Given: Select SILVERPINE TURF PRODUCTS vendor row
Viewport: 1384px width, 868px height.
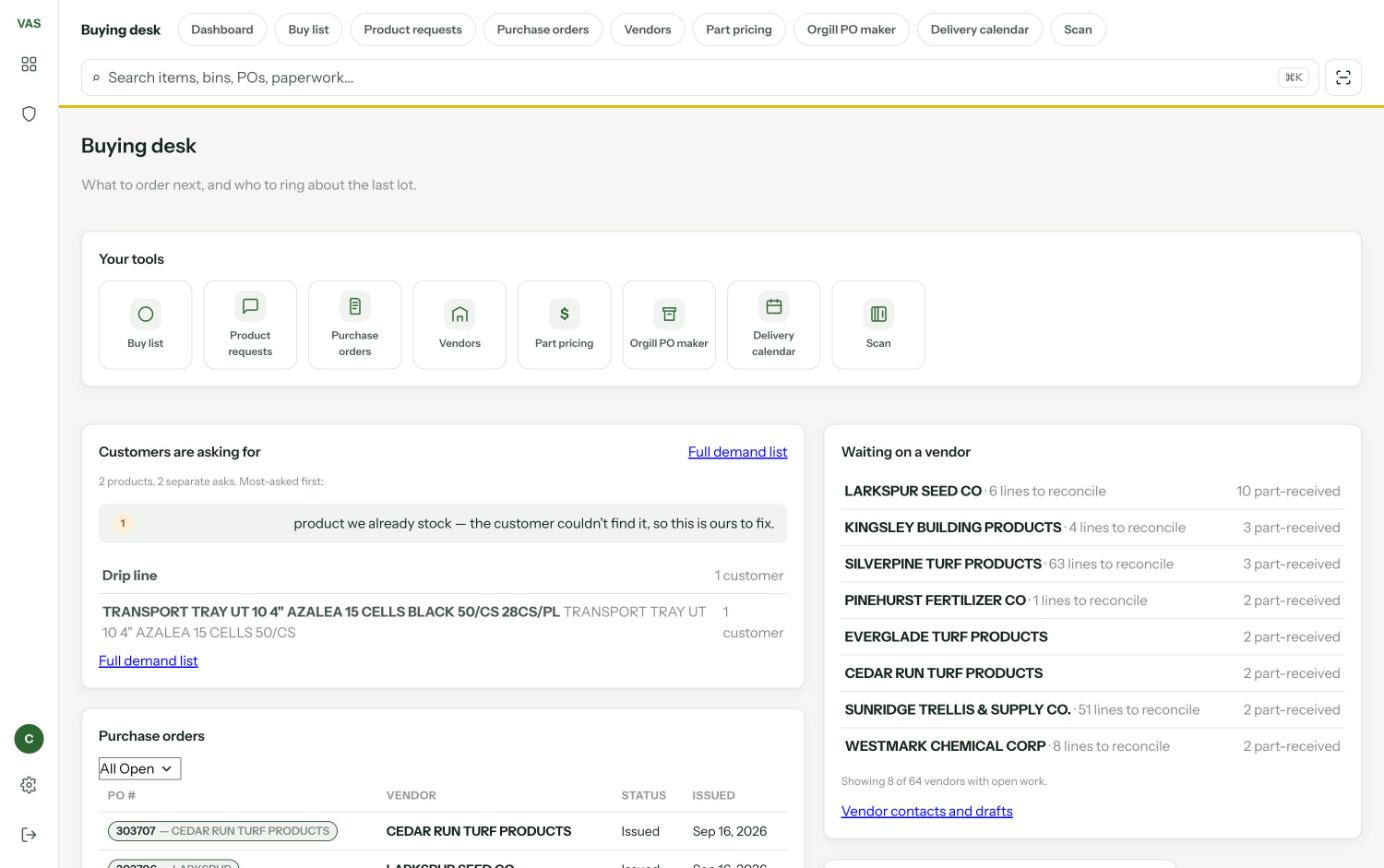Looking at the screenshot, I should (x=1092, y=564).
